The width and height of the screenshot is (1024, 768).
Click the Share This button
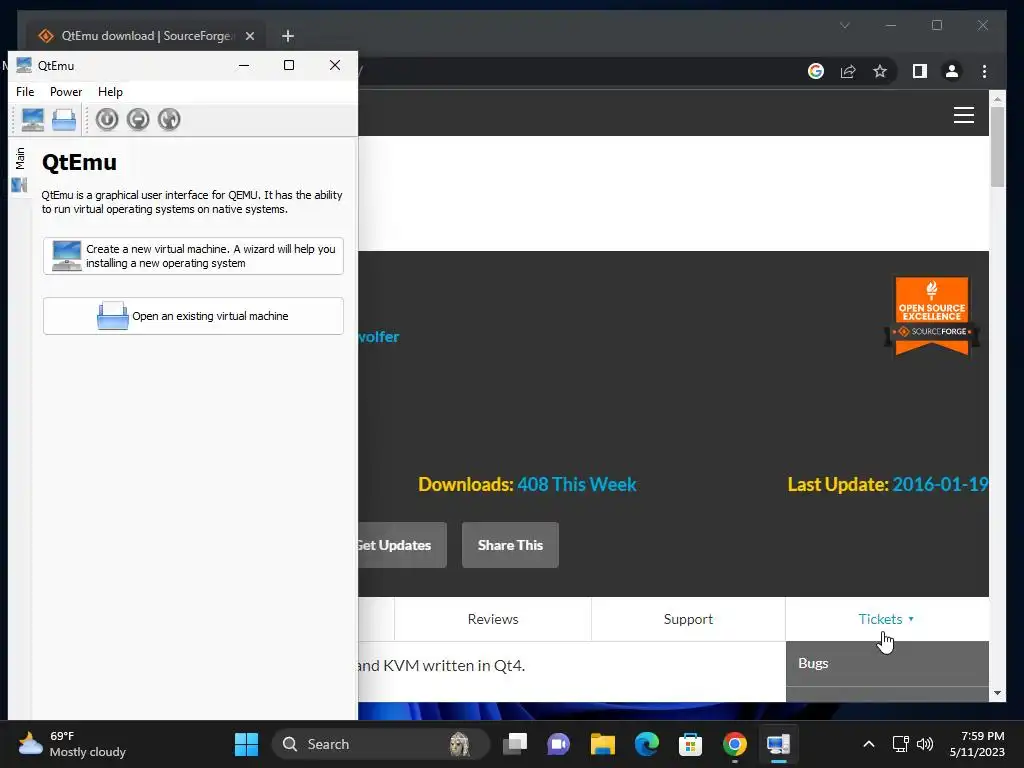pyautogui.click(x=510, y=545)
